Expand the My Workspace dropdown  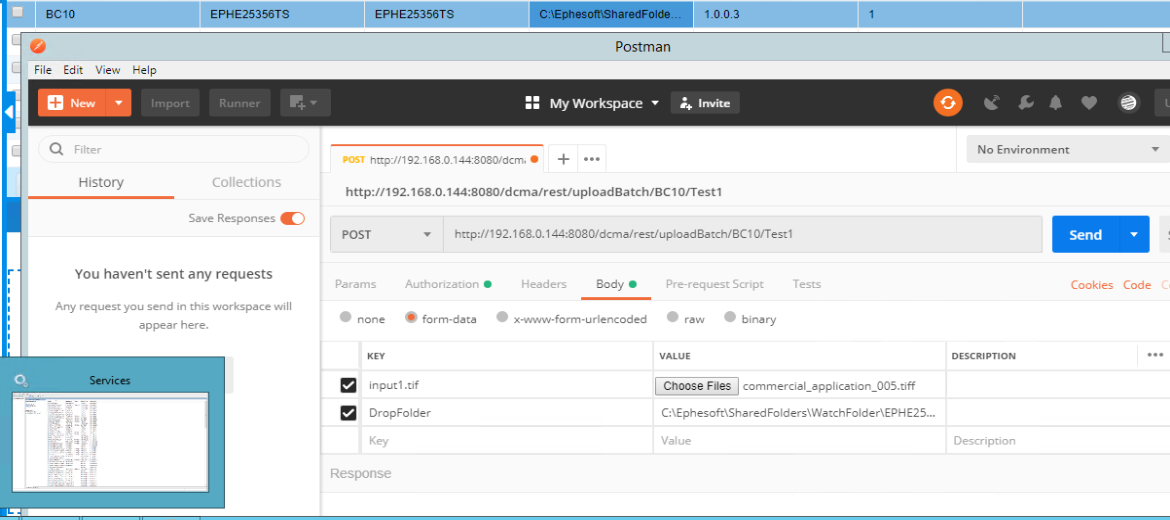click(655, 103)
